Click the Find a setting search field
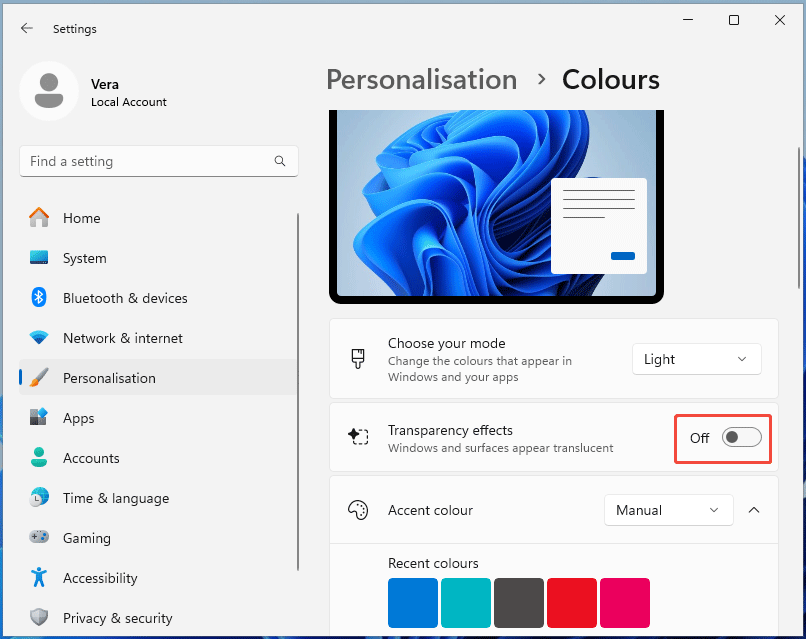 point(158,161)
